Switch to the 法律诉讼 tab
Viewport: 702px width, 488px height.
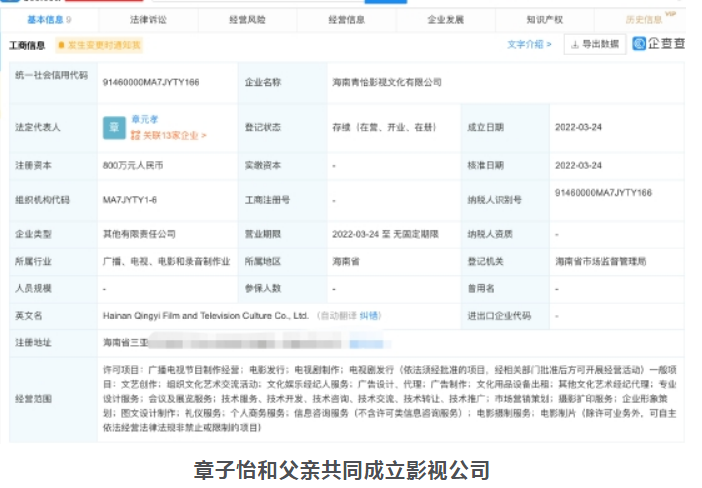150,19
